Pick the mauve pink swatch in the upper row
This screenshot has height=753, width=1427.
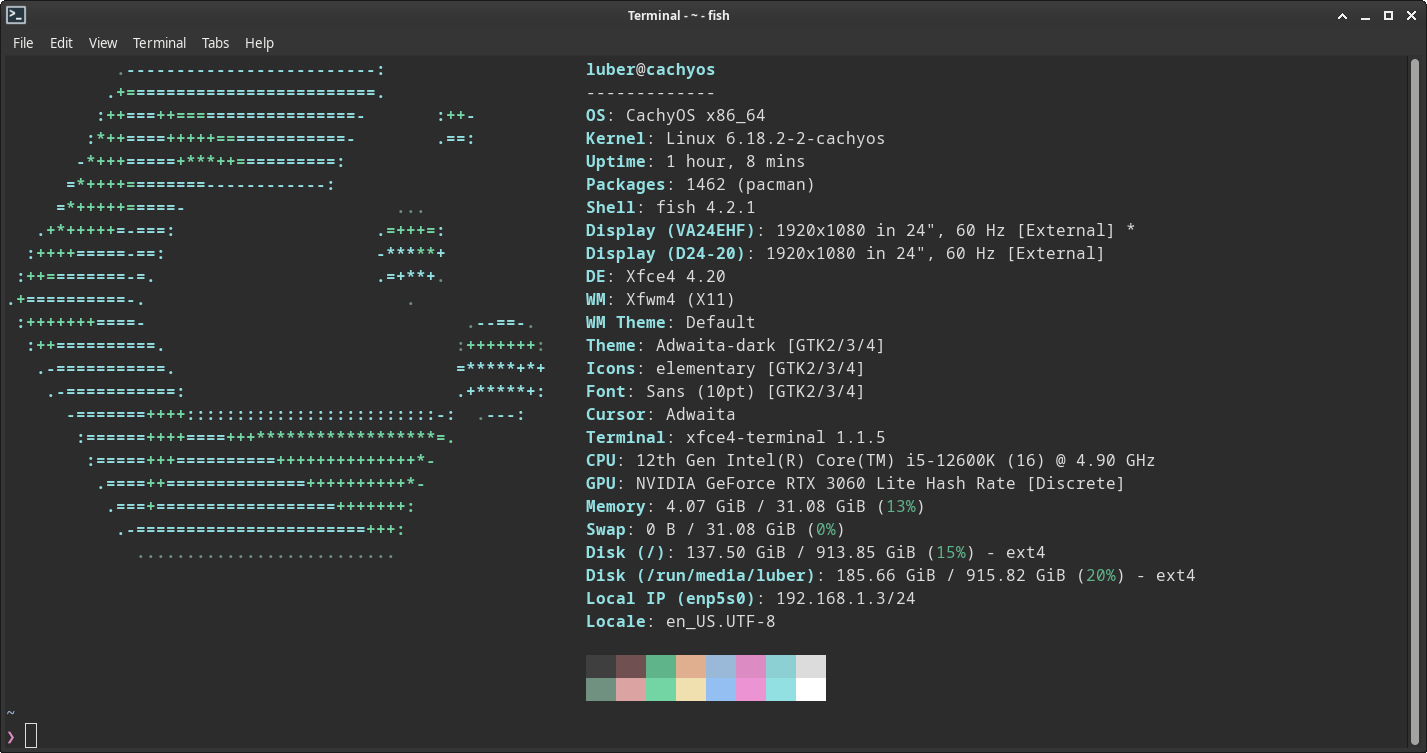[751, 666]
